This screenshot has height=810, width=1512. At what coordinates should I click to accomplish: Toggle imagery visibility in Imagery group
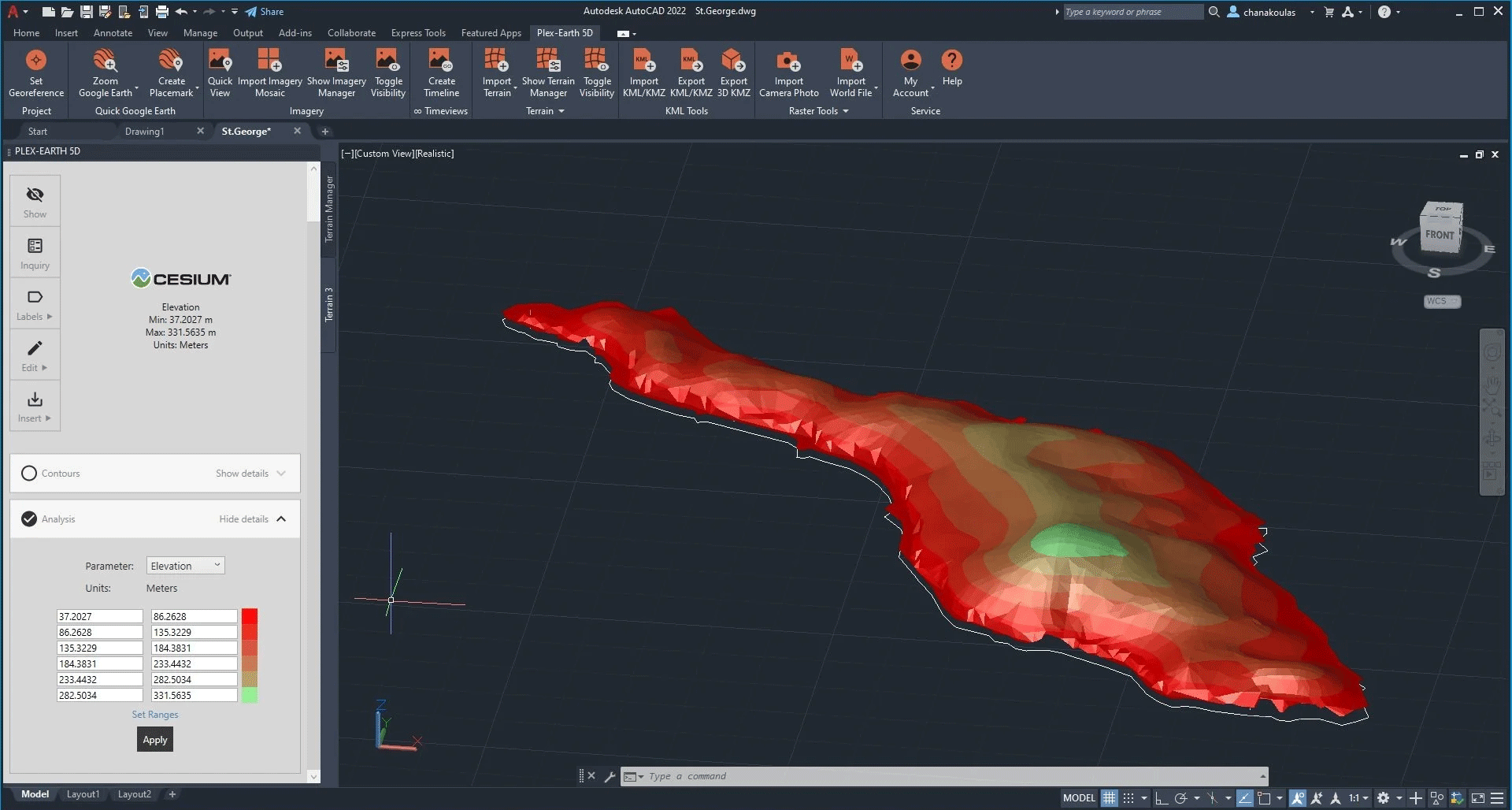point(388,72)
